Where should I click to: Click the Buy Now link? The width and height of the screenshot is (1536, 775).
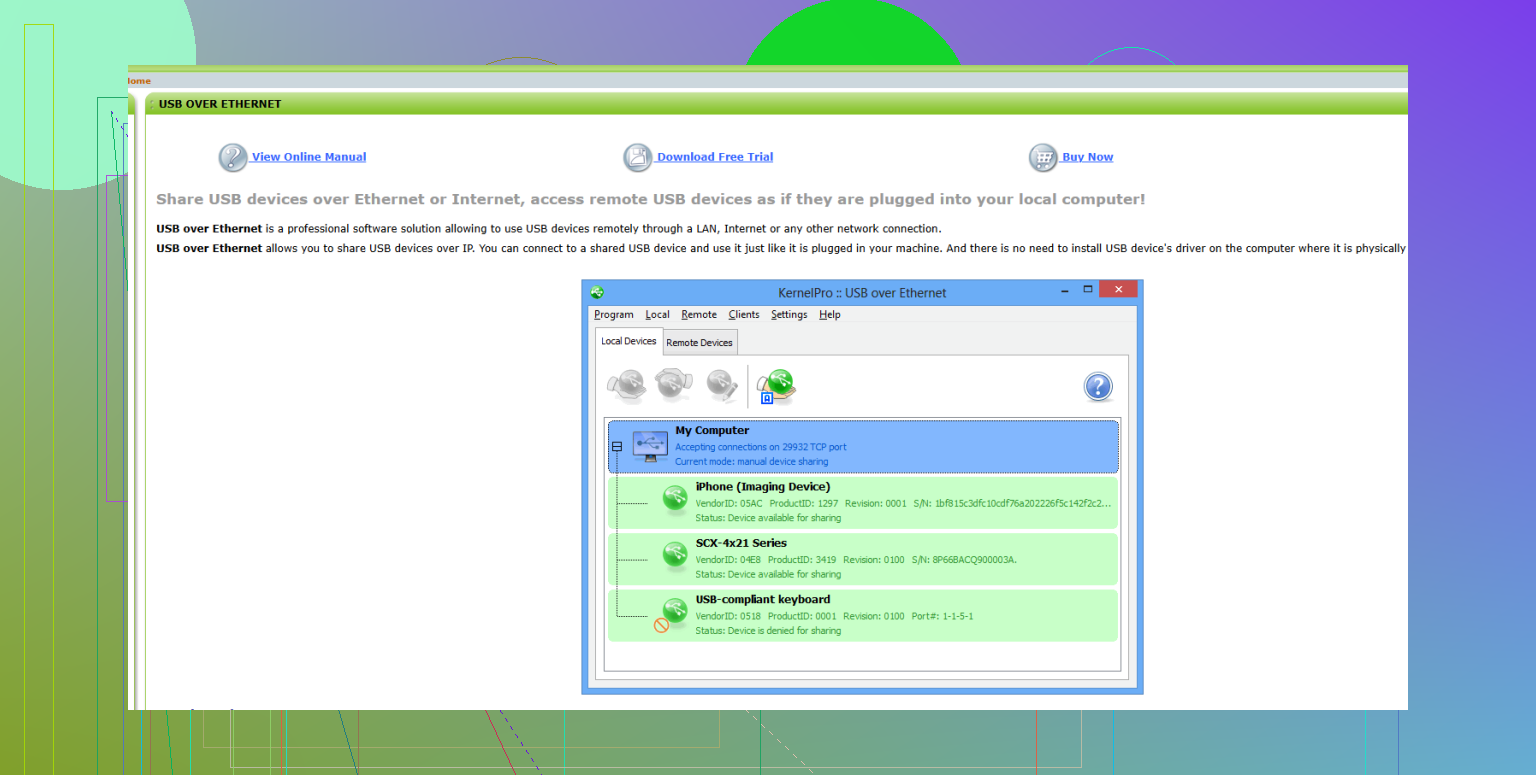click(1087, 157)
